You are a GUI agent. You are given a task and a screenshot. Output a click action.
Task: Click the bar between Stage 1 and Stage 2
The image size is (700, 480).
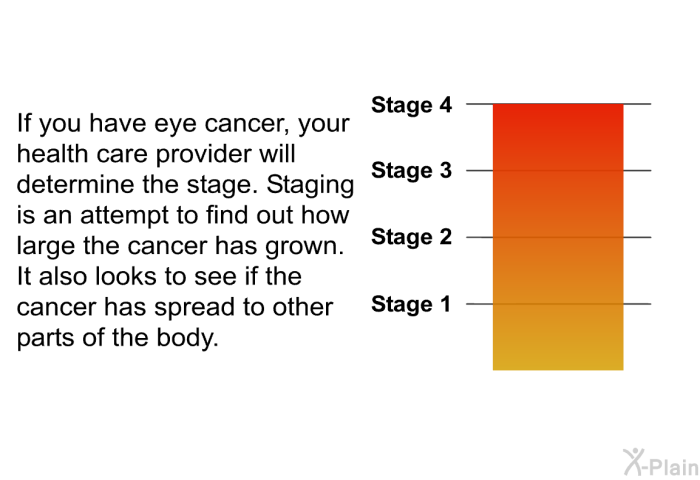coord(557,270)
